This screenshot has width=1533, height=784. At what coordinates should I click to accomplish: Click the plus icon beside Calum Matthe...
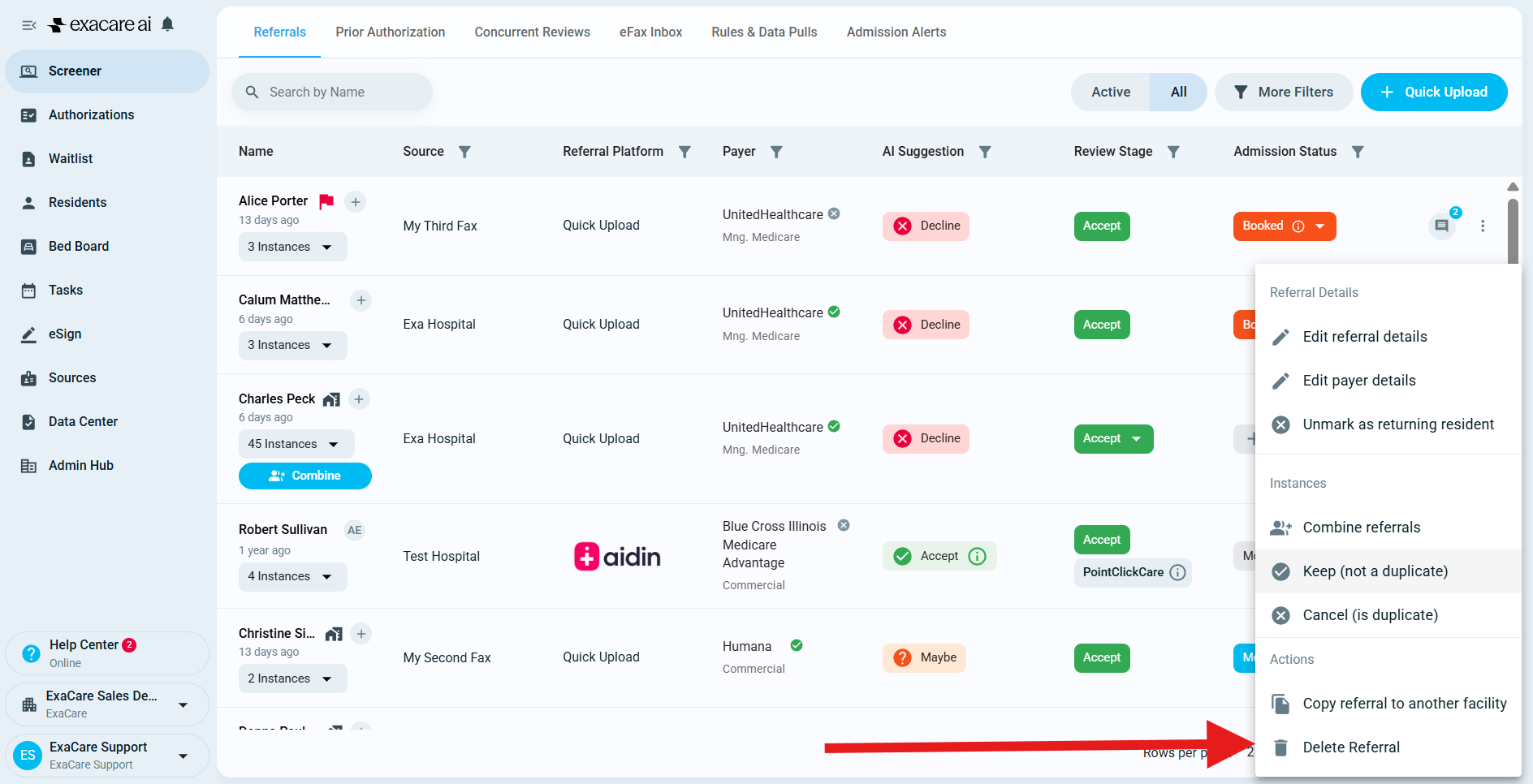(x=361, y=300)
